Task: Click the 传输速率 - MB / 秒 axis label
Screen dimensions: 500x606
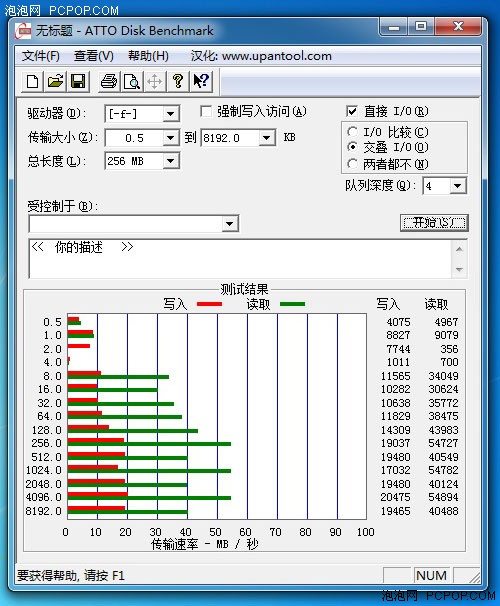Action: (204, 544)
